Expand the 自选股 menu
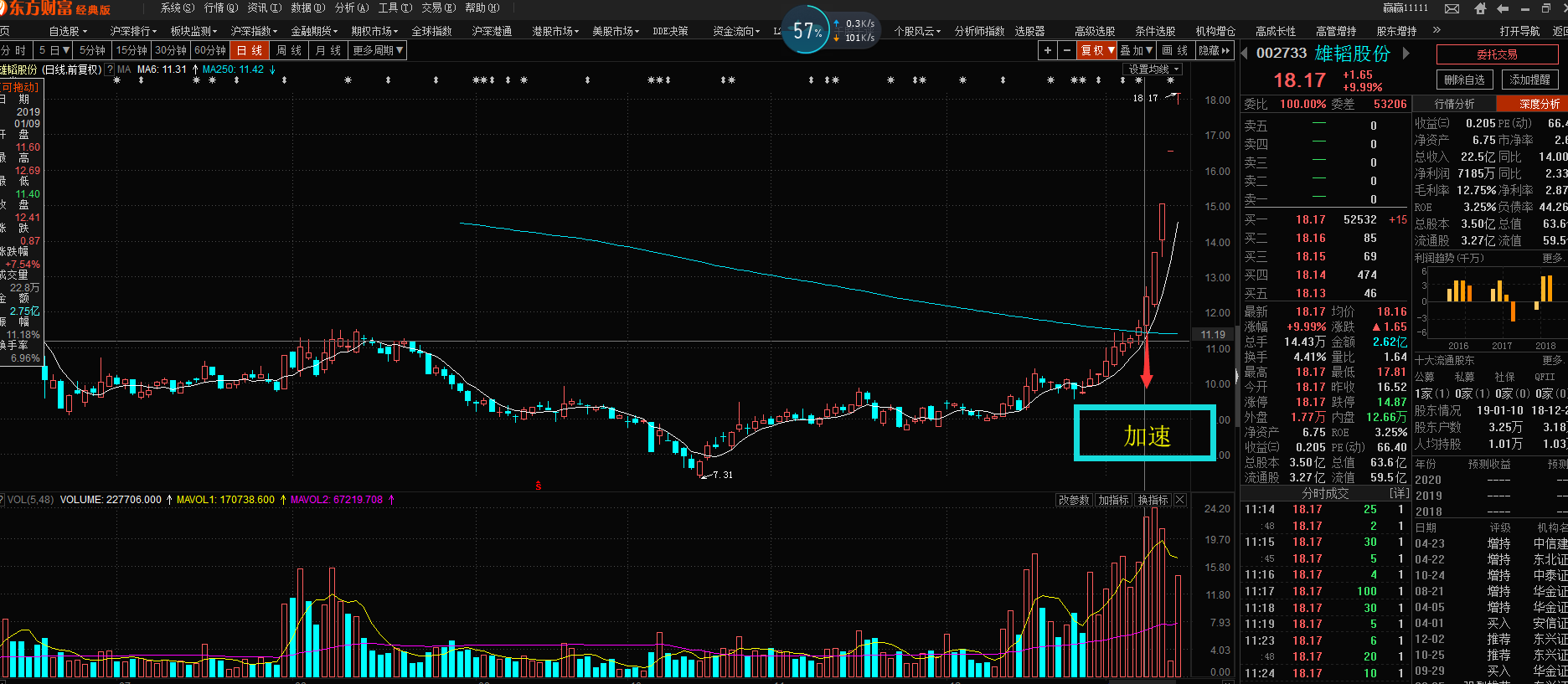 point(68,31)
